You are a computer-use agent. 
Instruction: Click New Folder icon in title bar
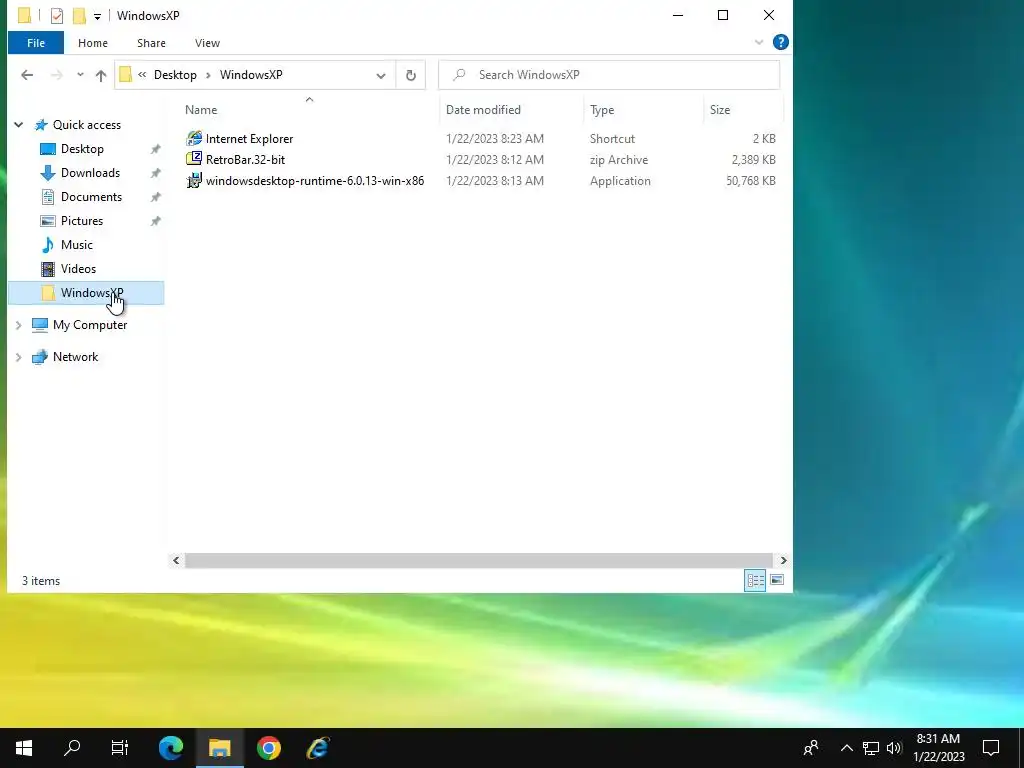click(78, 15)
